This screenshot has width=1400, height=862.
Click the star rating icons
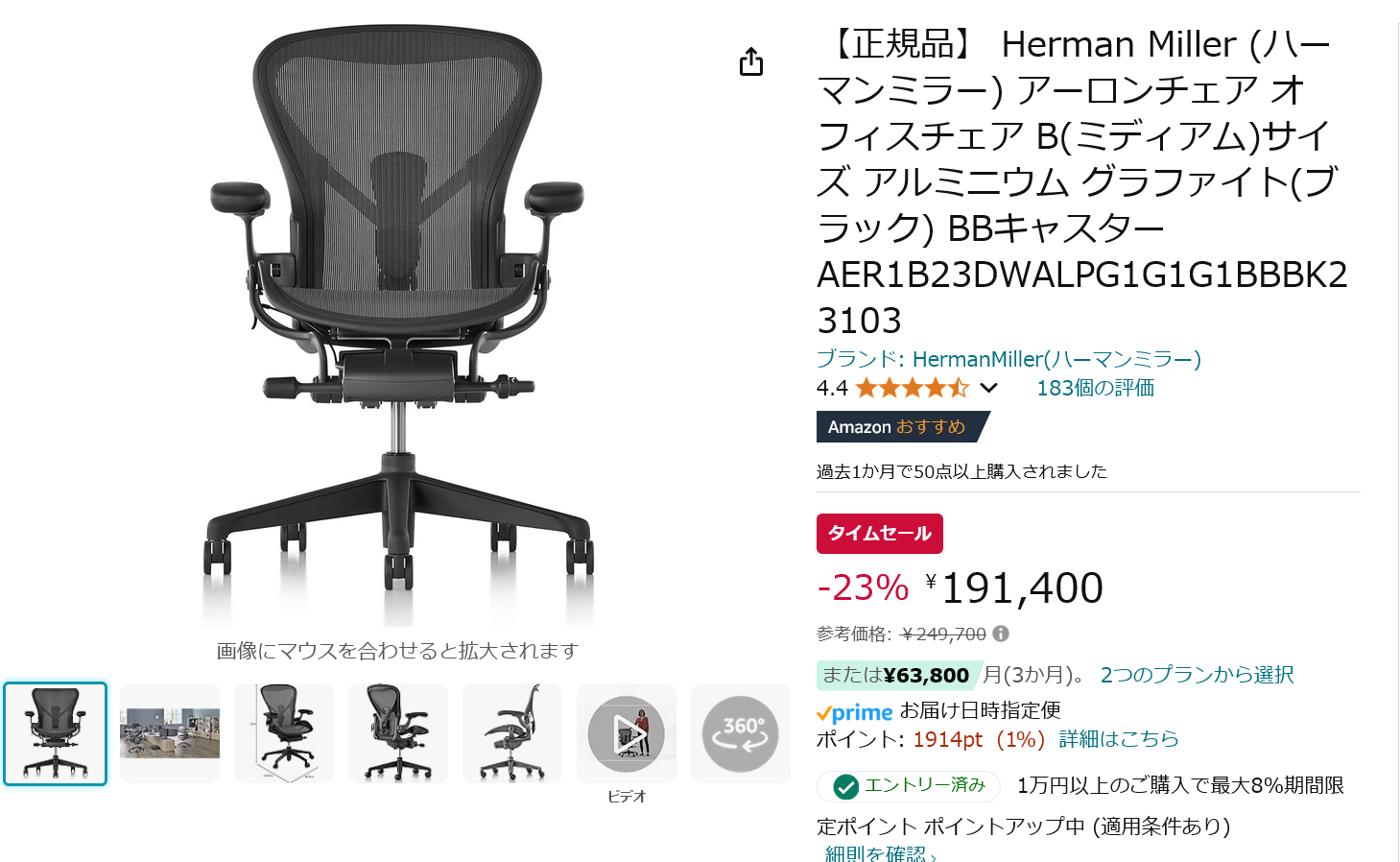point(912,388)
